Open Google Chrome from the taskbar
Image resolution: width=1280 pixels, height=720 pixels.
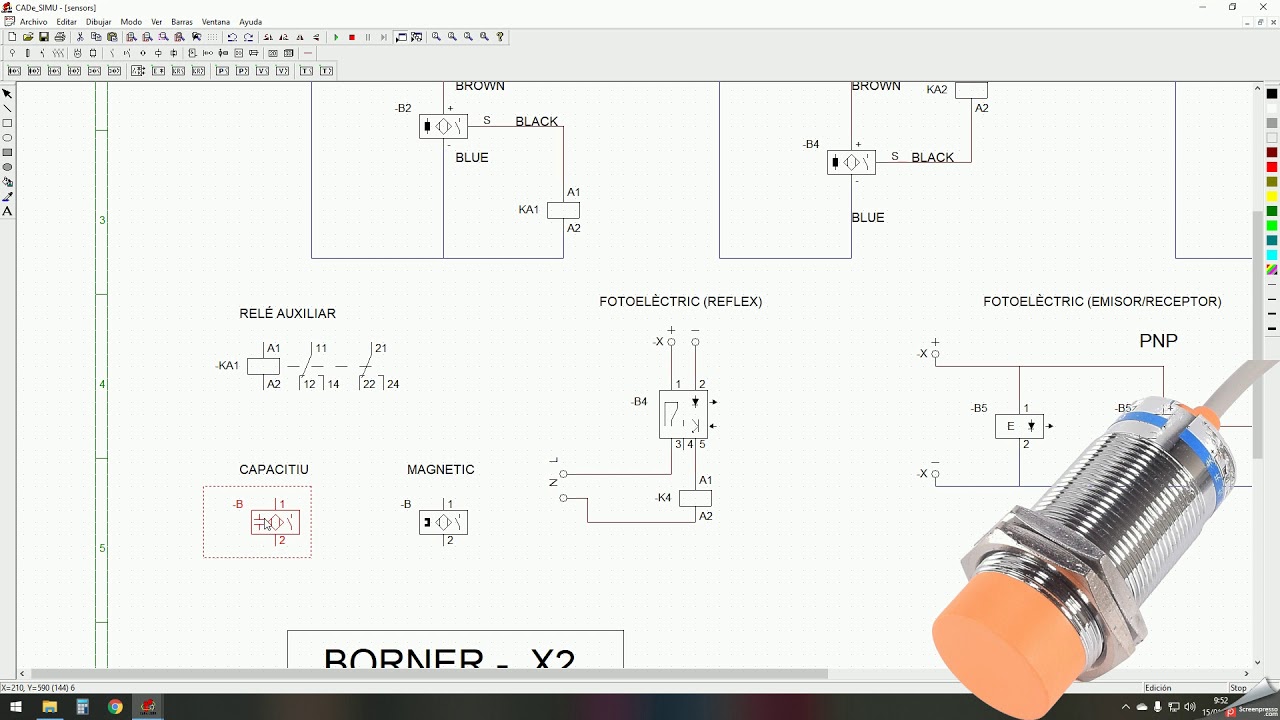pos(115,707)
